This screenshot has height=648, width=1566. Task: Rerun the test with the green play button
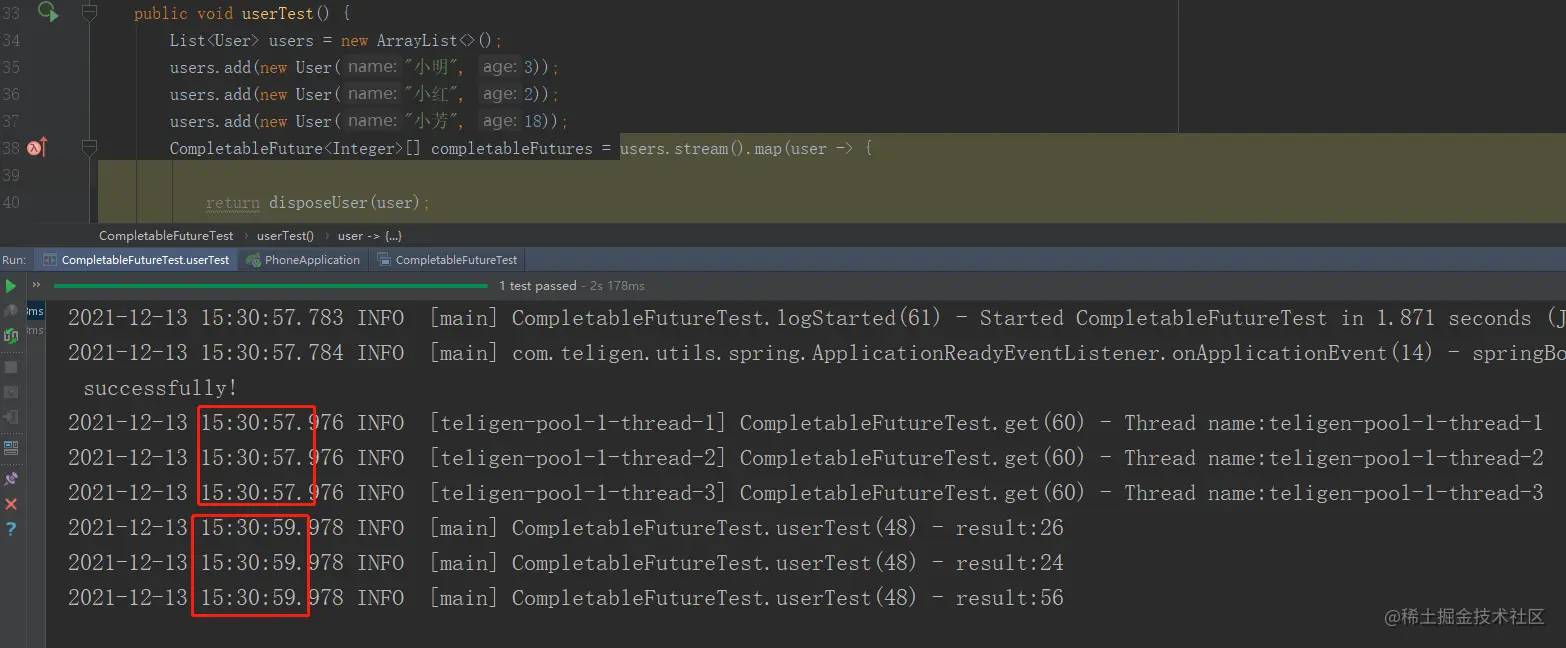coord(11,286)
